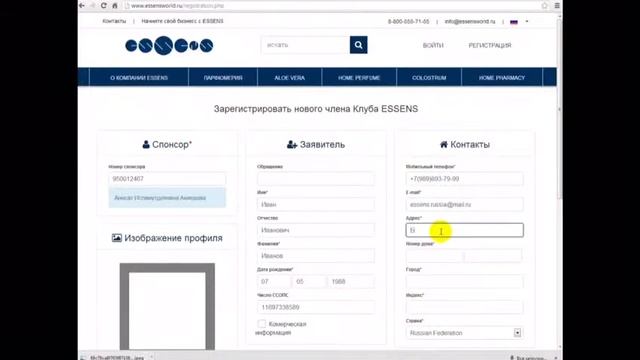
Task: Click ВОЙТИ to log in
Action: coord(433,45)
